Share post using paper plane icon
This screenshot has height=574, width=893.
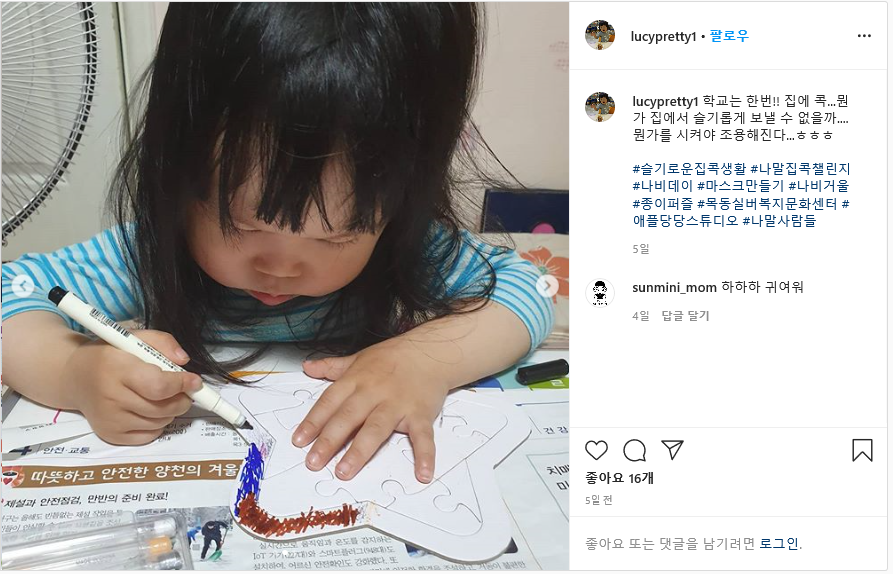point(672,450)
